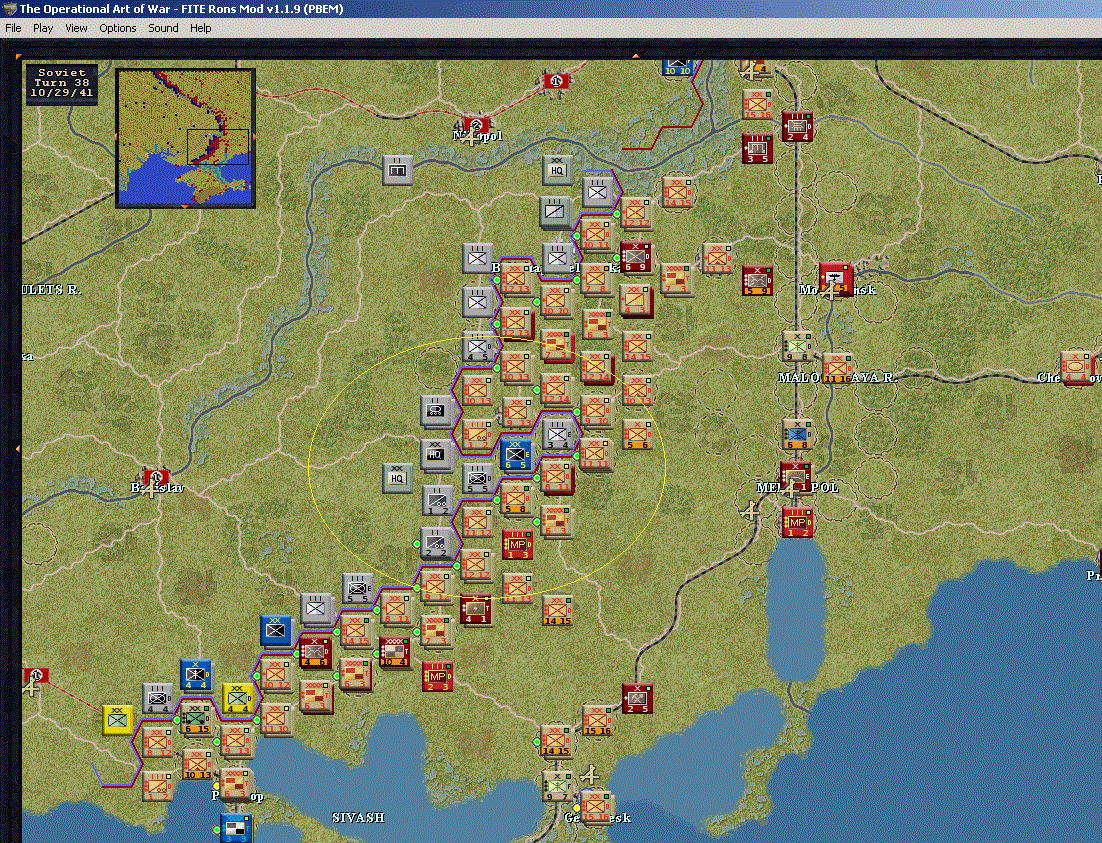Open the View menu
1102x843 pixels.
click(76, 28)
